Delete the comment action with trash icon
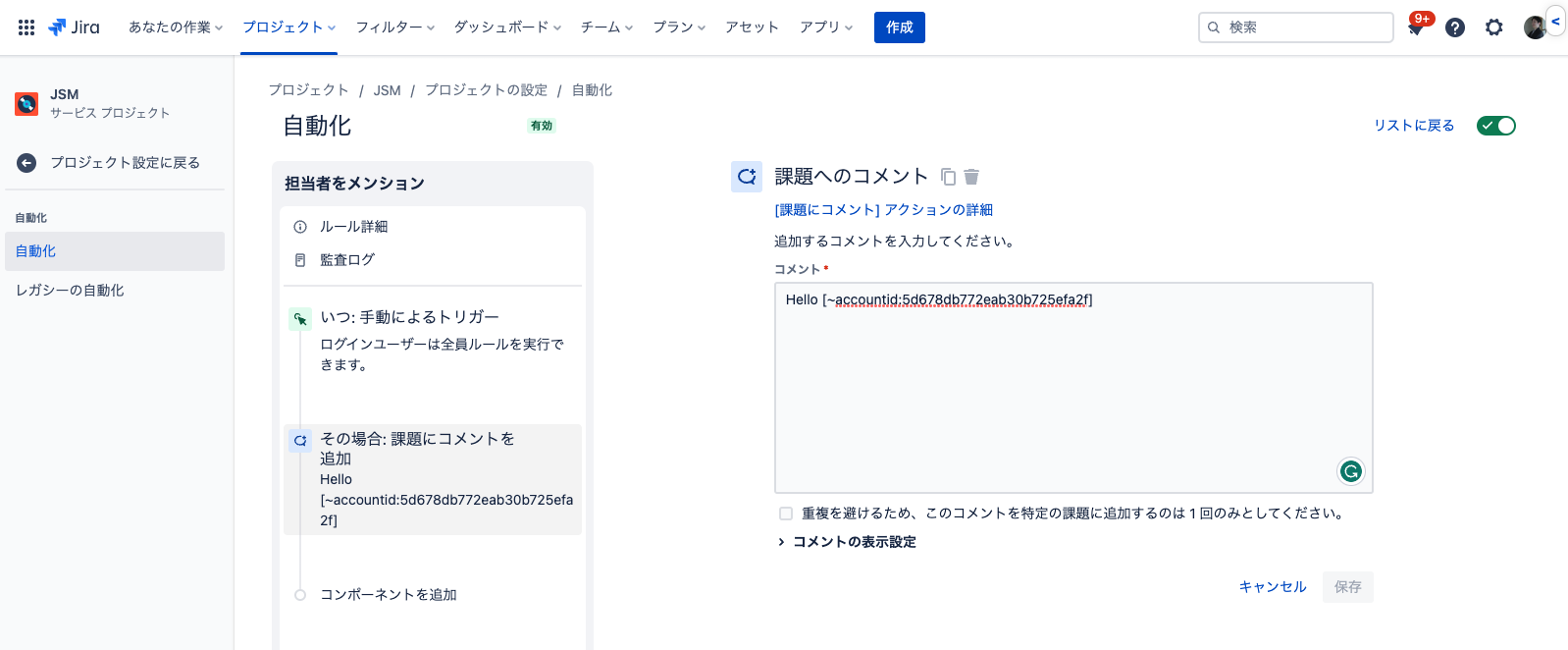Viewport: 1568px width, 650px height. coord(971,177)
